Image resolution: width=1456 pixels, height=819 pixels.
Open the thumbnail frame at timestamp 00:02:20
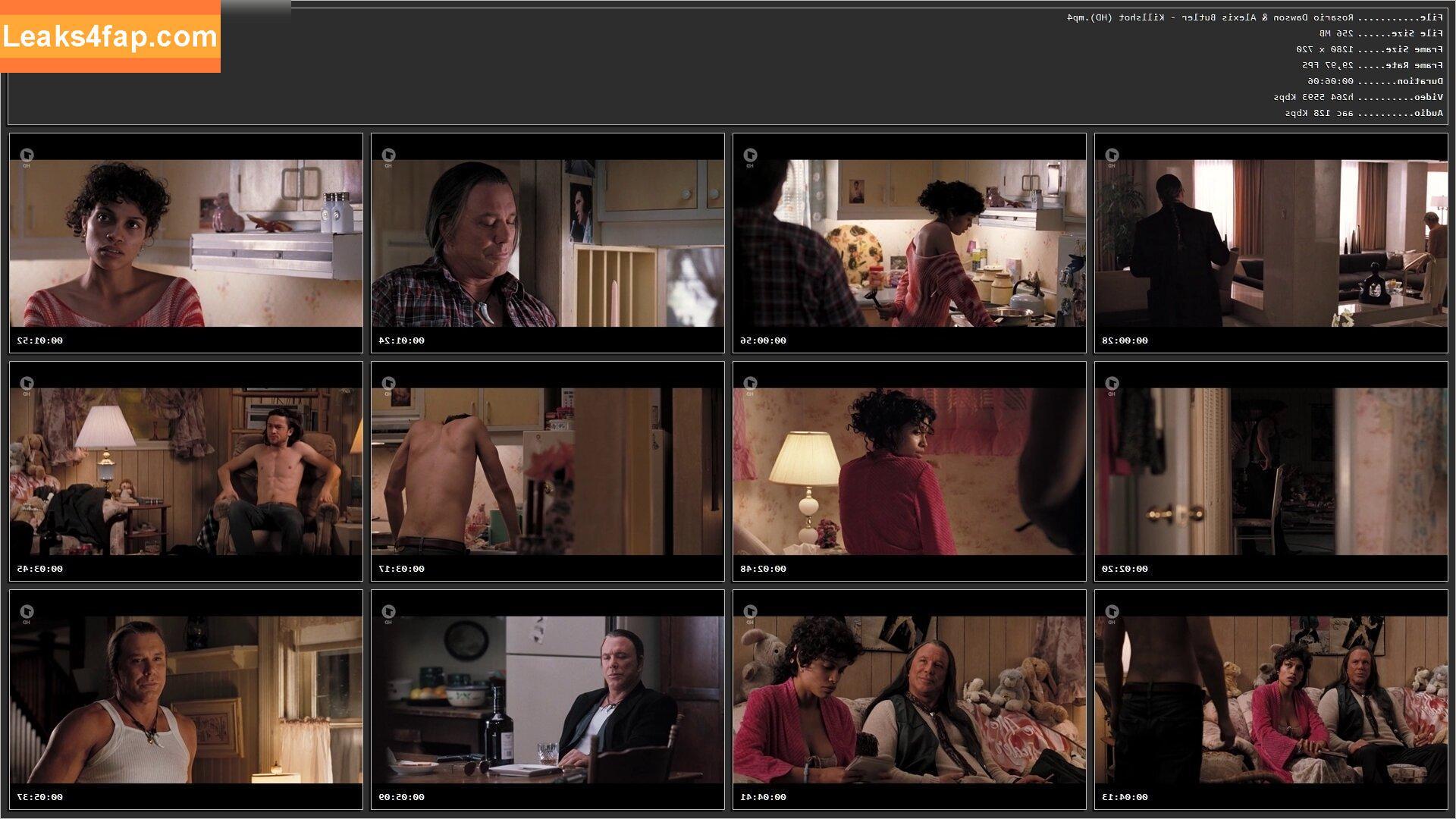click(1271, 471)
